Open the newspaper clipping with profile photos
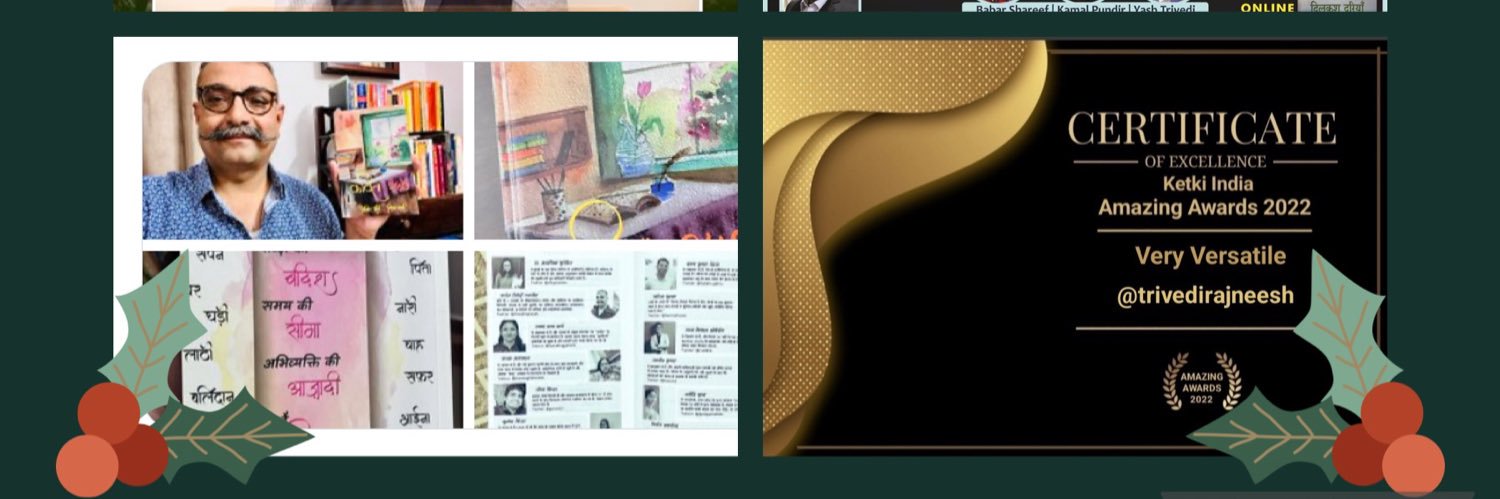The width and height of the screenshot is (1500, 499). click(x=606, y=340)
